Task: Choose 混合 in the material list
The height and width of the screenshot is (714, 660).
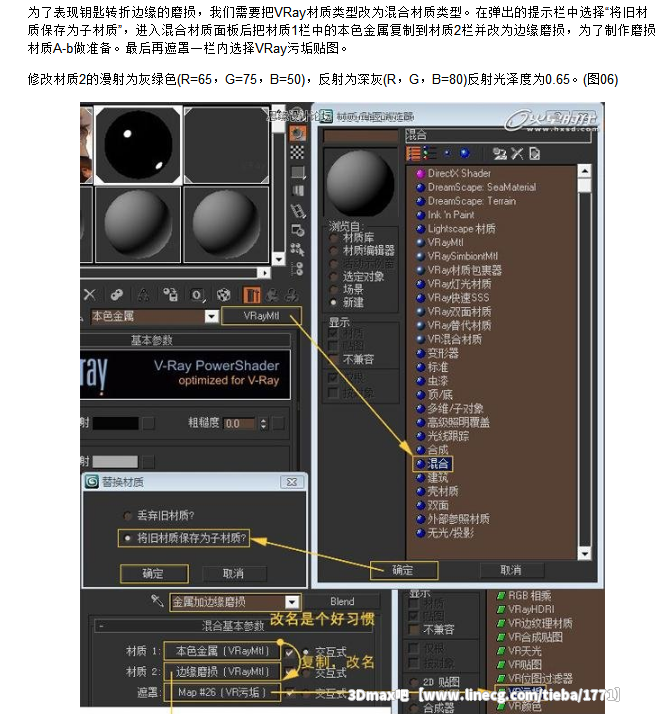Action: [432, 464]
